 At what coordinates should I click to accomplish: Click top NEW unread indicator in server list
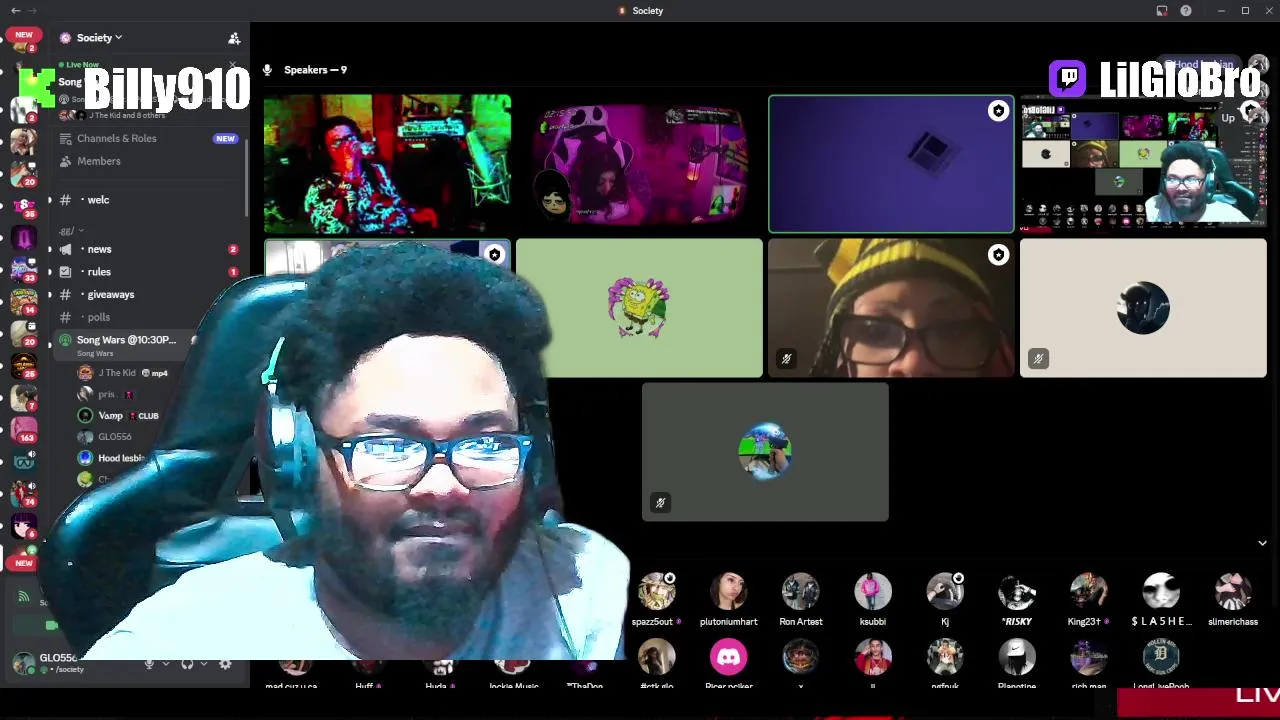coord(24,35)
